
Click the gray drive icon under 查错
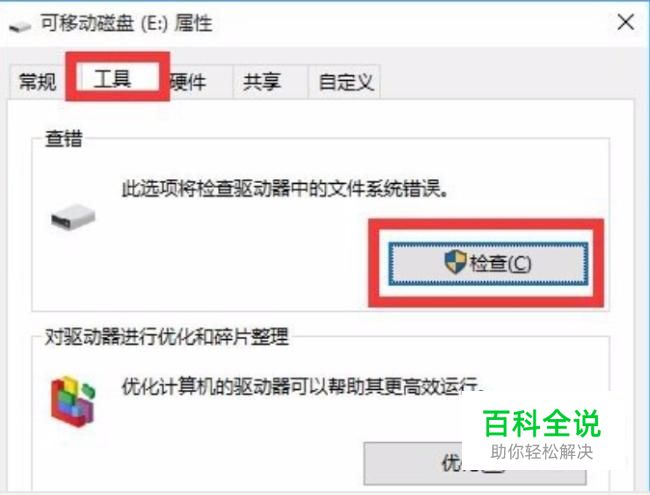(73, 216)
